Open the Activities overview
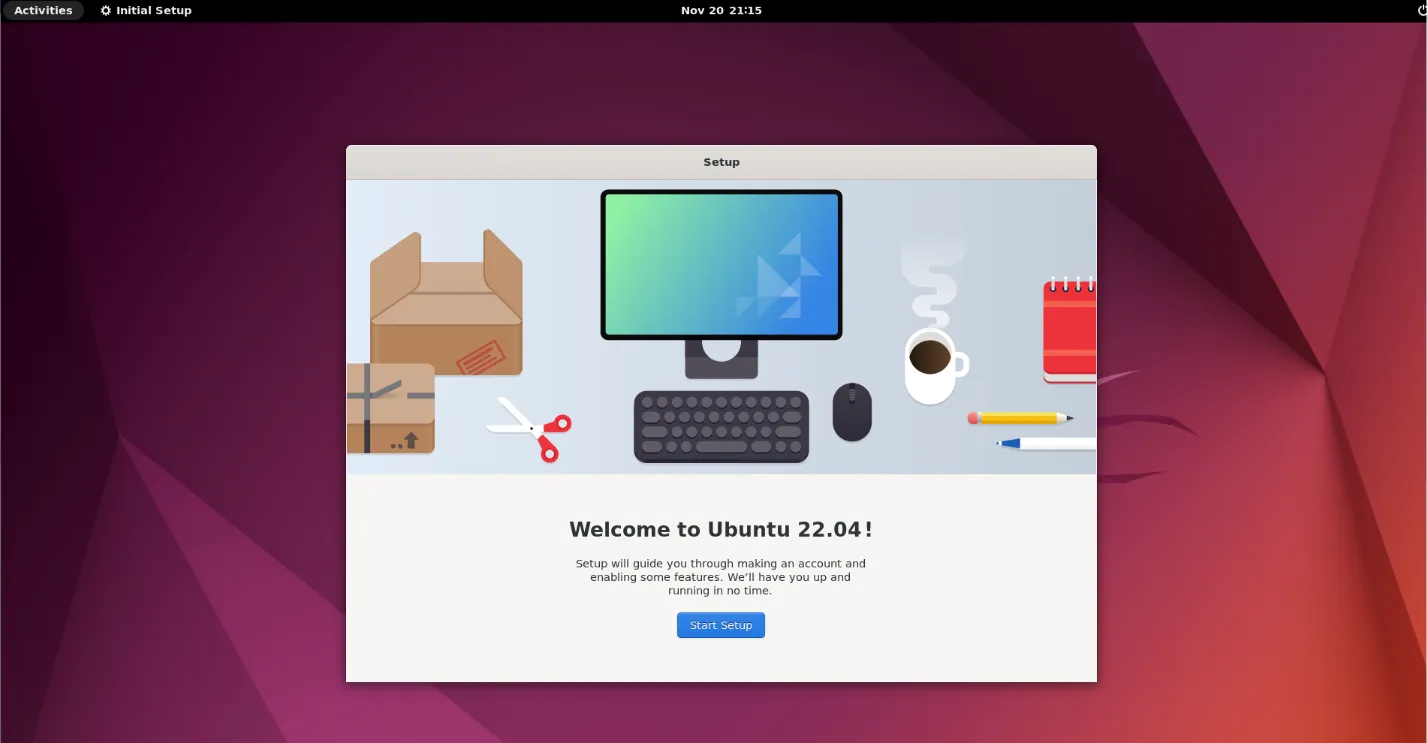 [43, 10]
